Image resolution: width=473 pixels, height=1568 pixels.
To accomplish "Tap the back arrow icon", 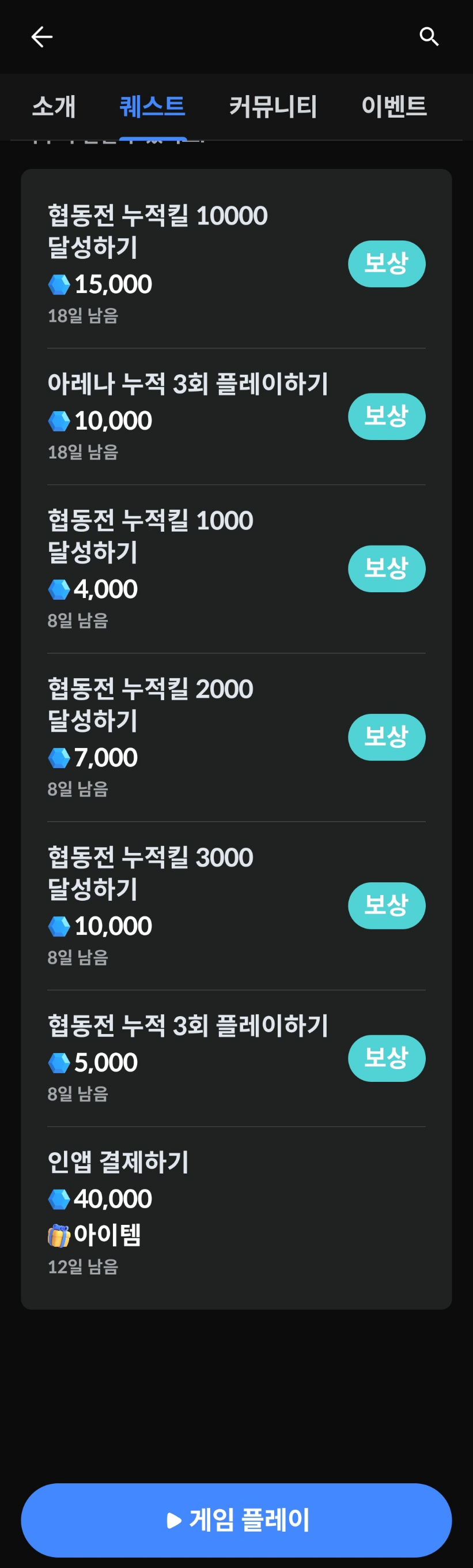I will tap(42, 37).
